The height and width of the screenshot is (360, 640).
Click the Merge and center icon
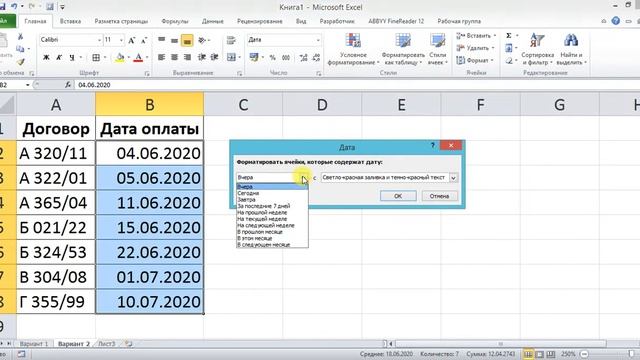(x=231, y=58)
